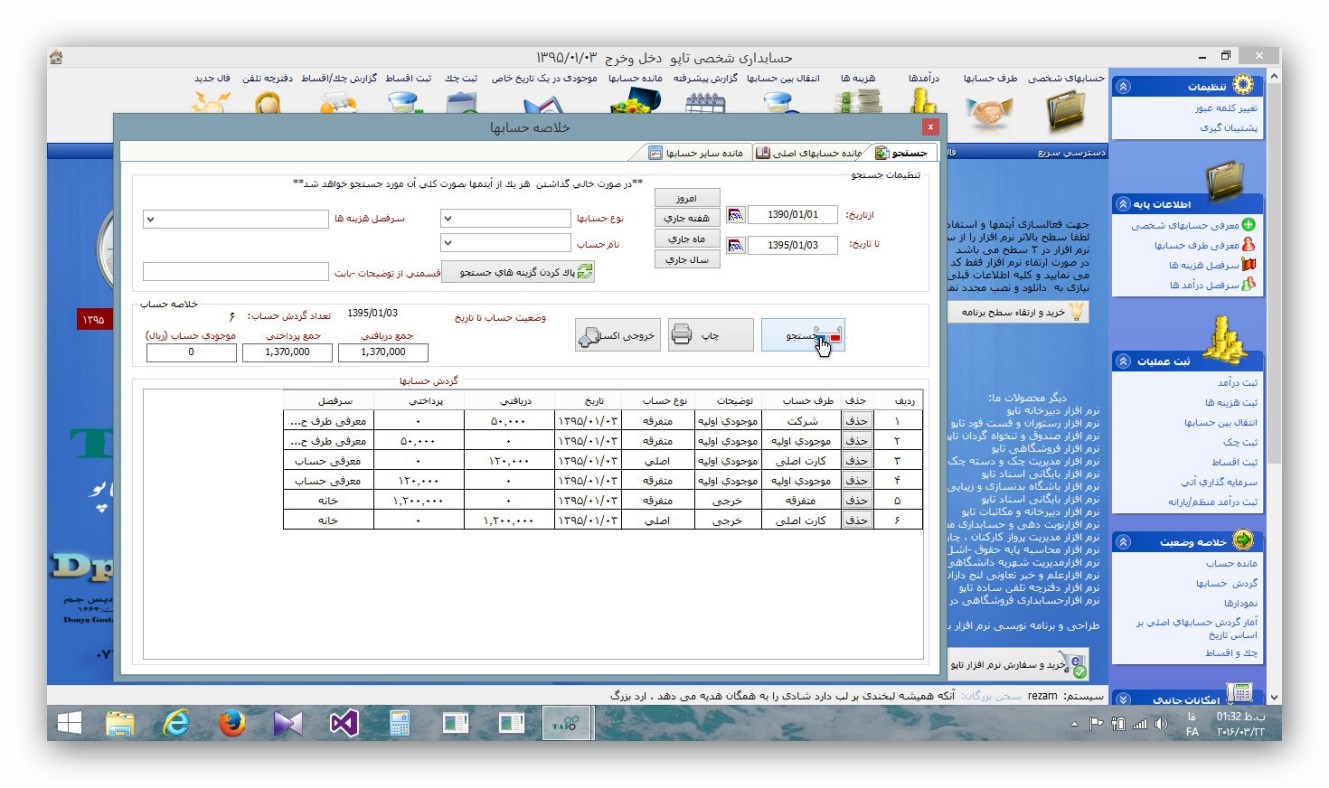
Task: Delete the first row with حذف button
Action: (x=856, y=421)
